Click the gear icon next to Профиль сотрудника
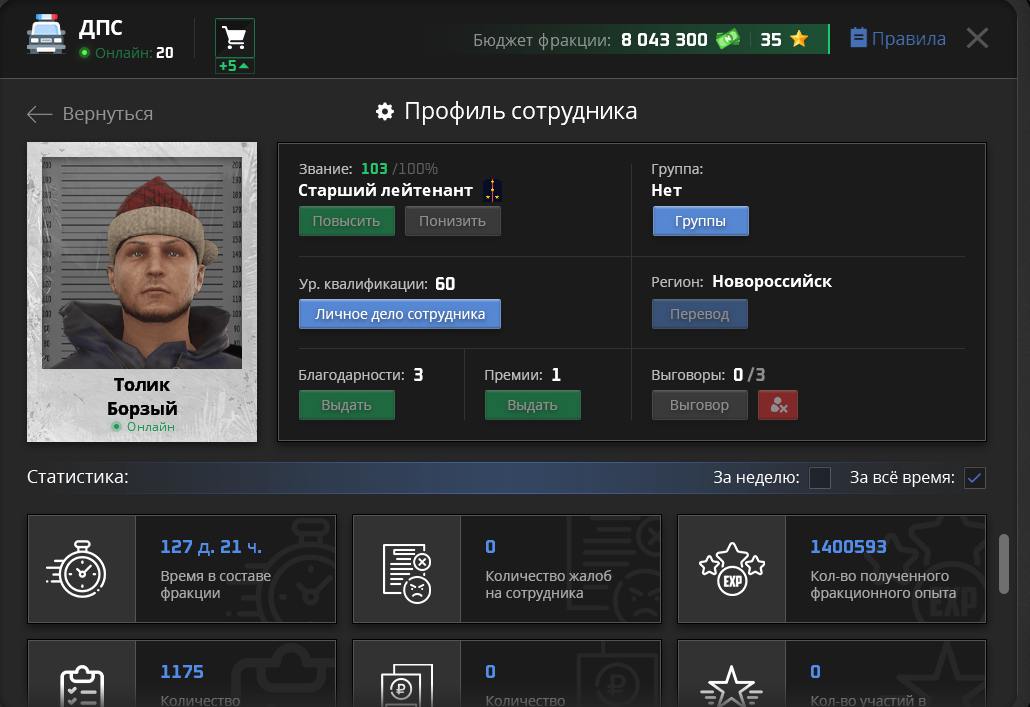The image size is (1030, 707). 385,112
